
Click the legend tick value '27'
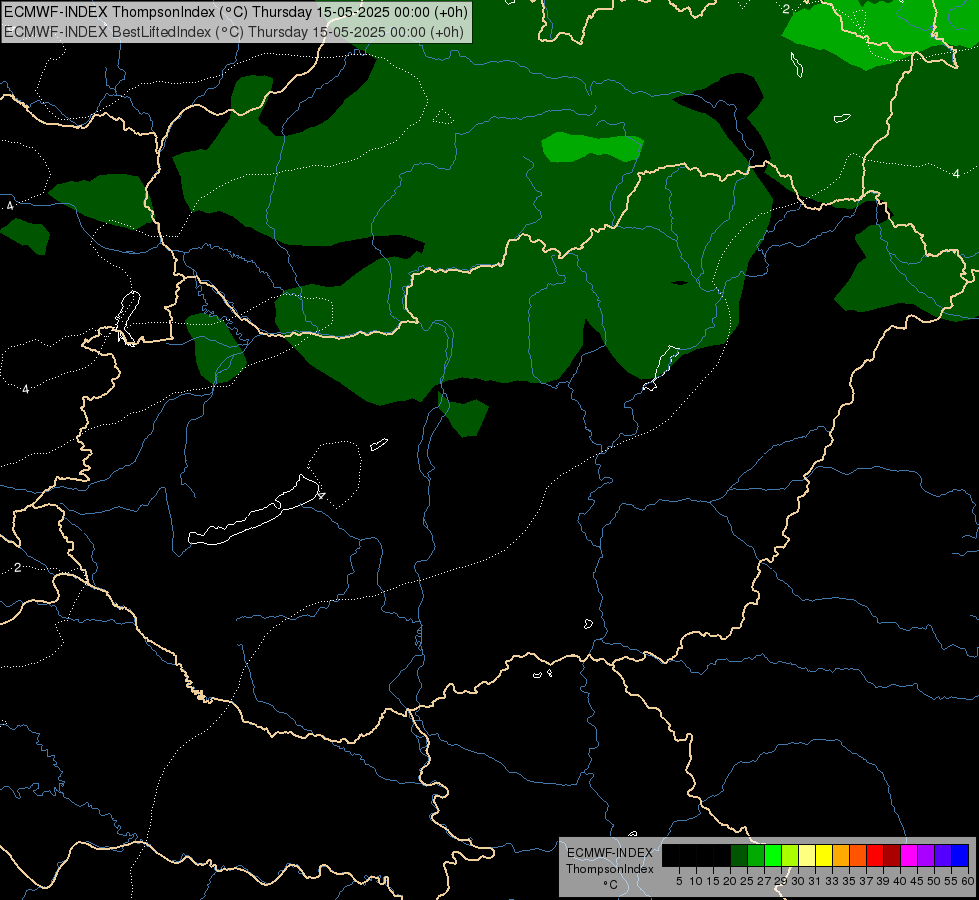(764, 881)
